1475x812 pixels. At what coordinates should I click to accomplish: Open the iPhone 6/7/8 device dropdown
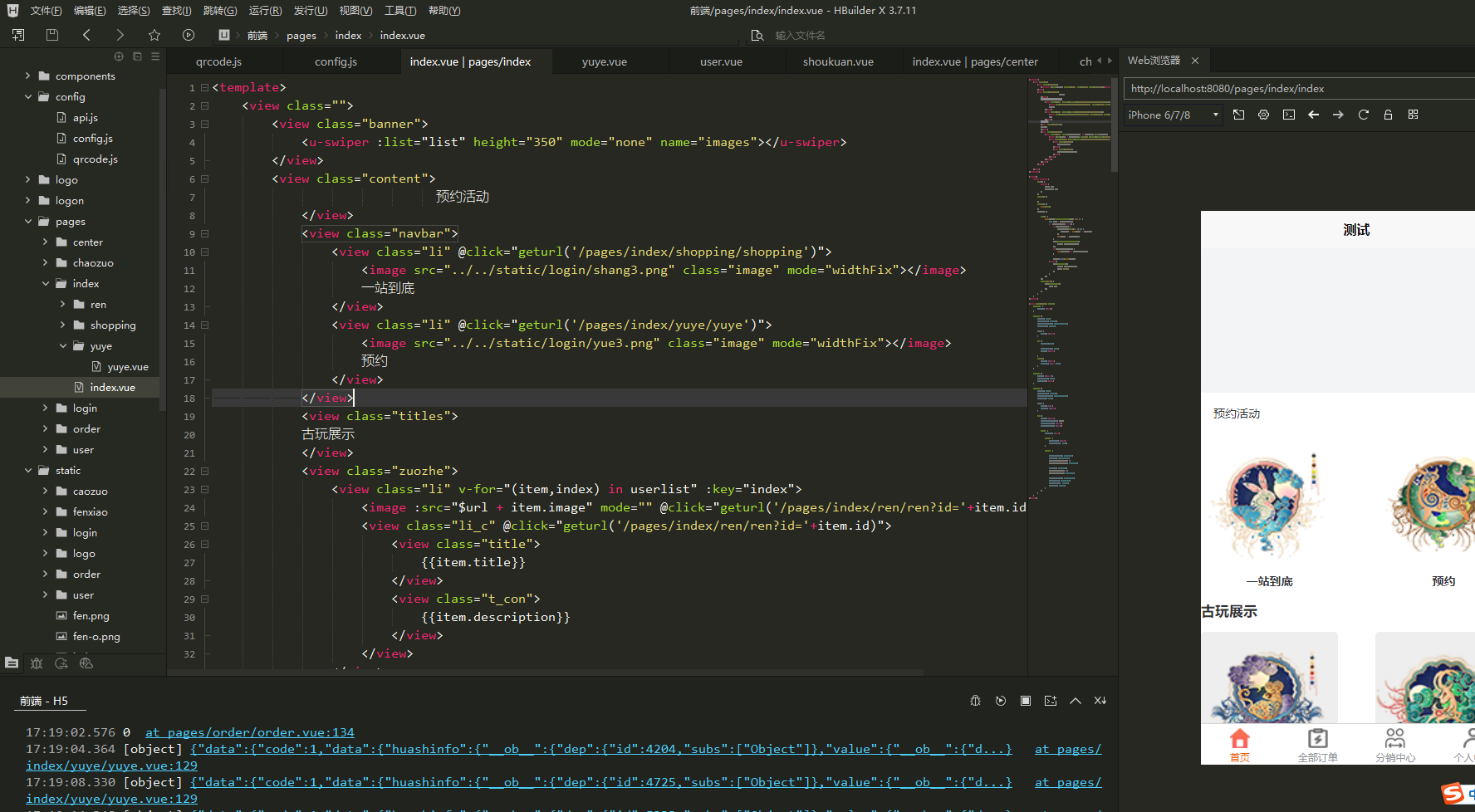[1173, 115]
